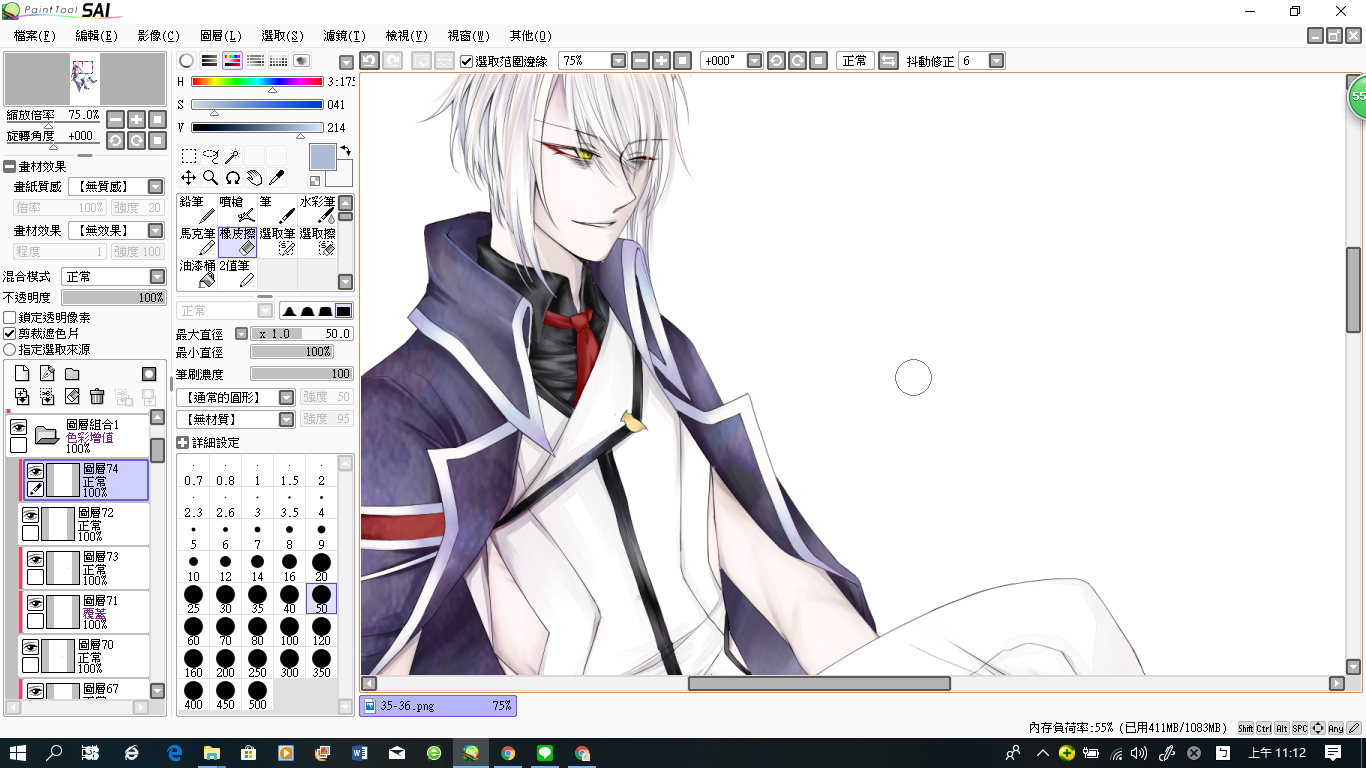This screenshot has width=1366, height=768.
Task: Choose the magic wand tool
Action: pos(232,156)
